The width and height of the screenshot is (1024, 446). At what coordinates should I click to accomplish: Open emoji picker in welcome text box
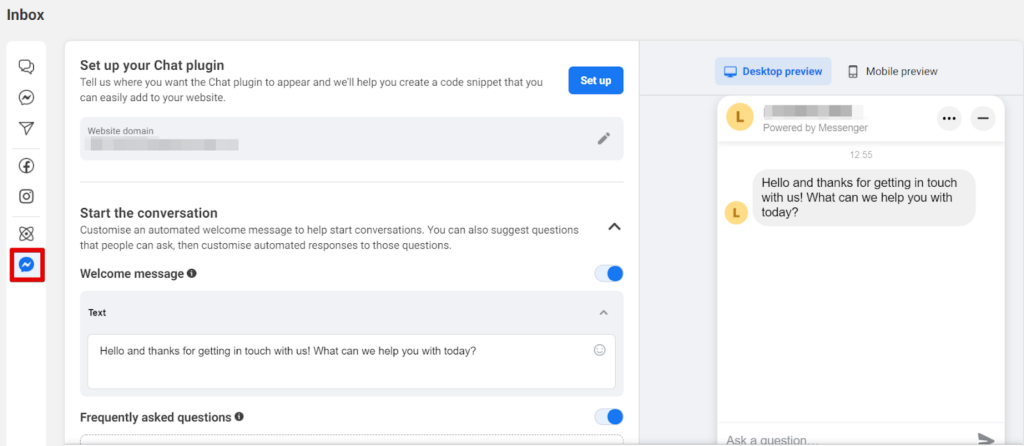[600, 350]
